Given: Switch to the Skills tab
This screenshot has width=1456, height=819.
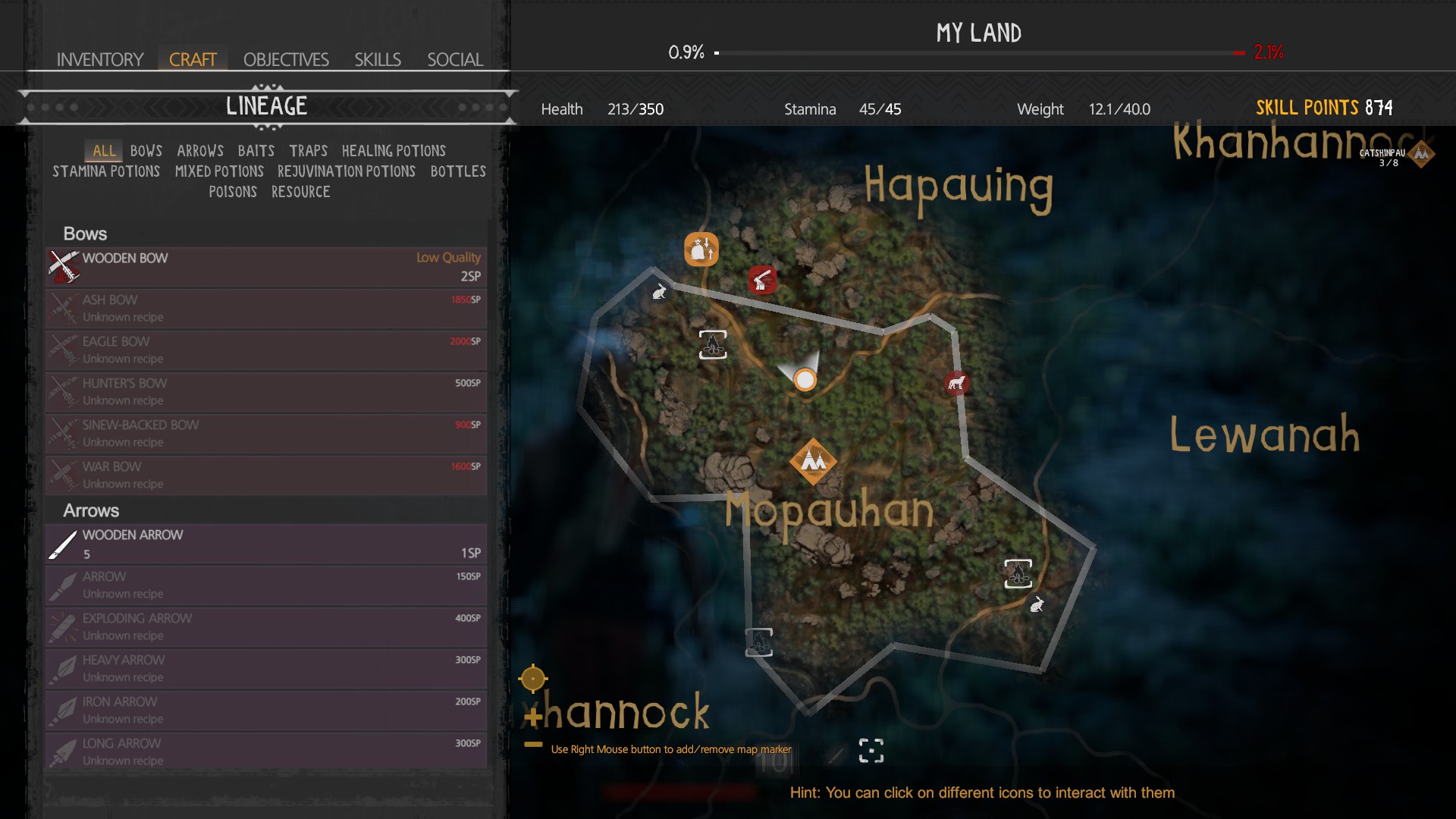Looking at the screenshot, I should click(377, 59).
